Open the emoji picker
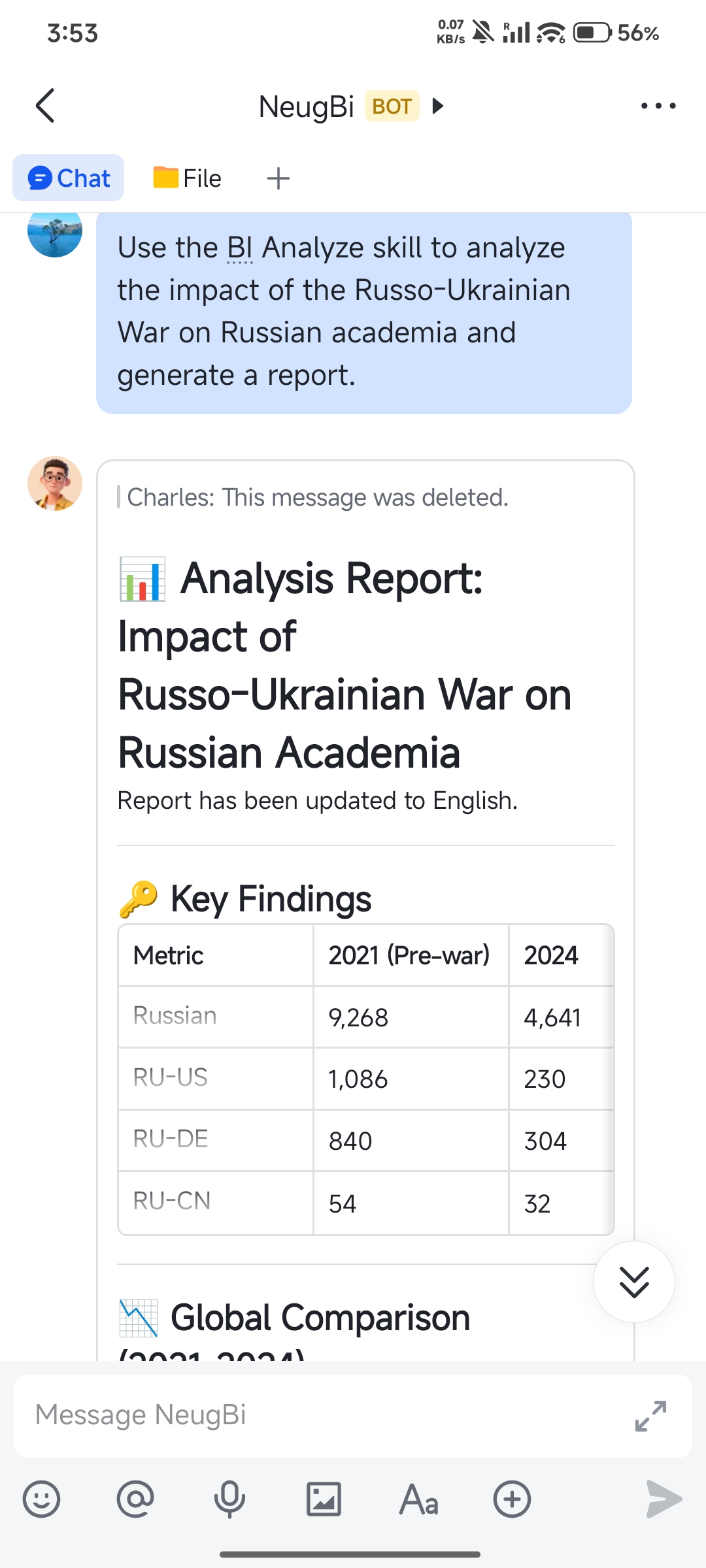Screen dimensions: 706x1568 pos(41,1499)
